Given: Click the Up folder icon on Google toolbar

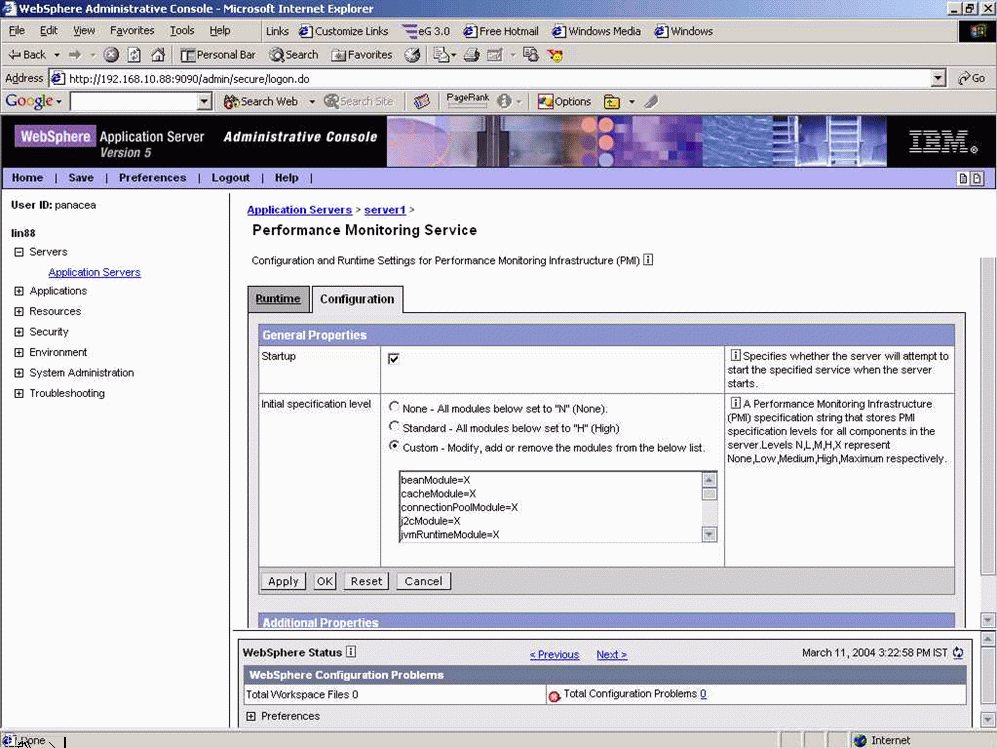Looking at the screenshot, I should 612,102.
